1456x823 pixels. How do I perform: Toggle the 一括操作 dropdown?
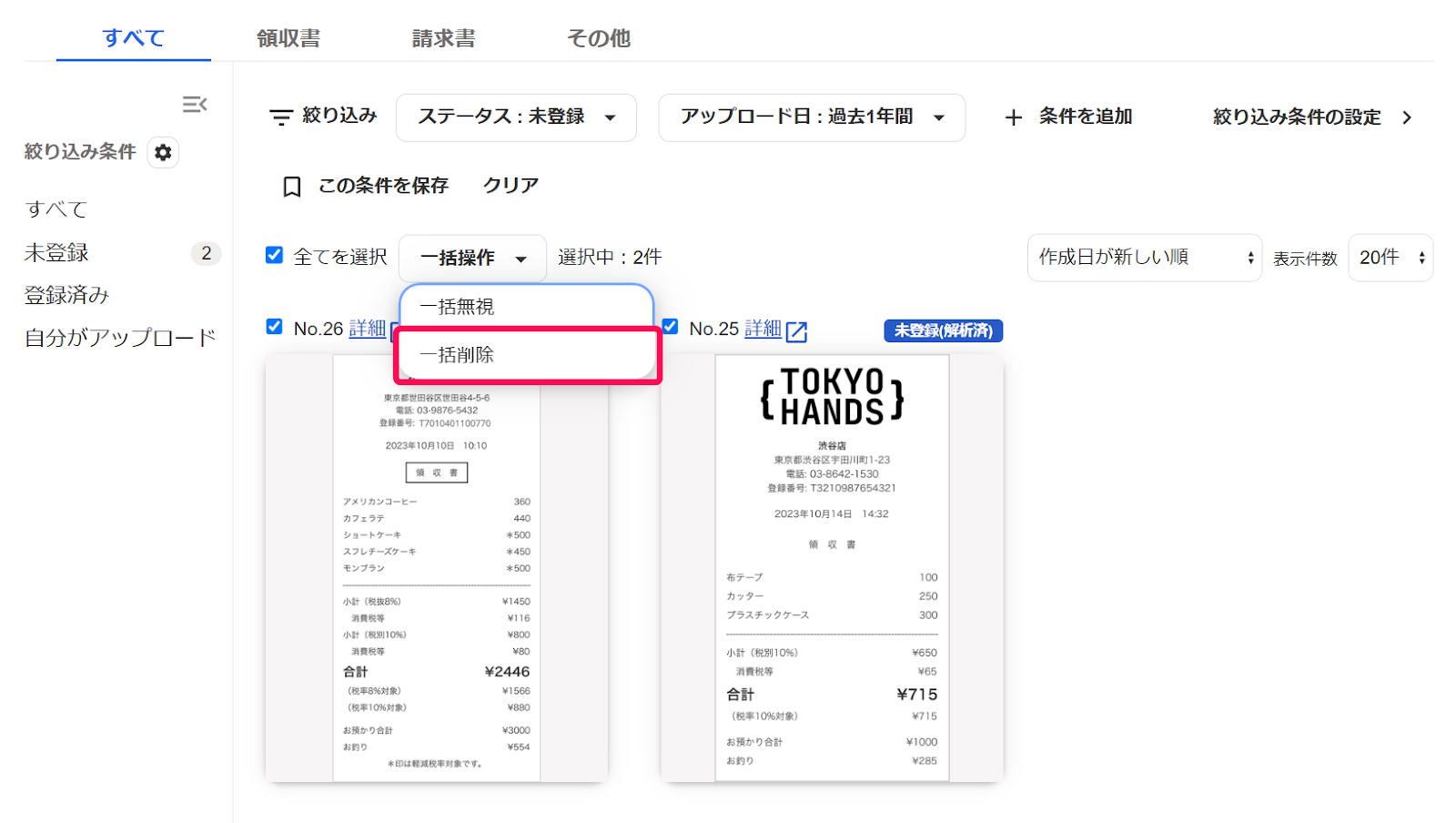click(472, 258)
